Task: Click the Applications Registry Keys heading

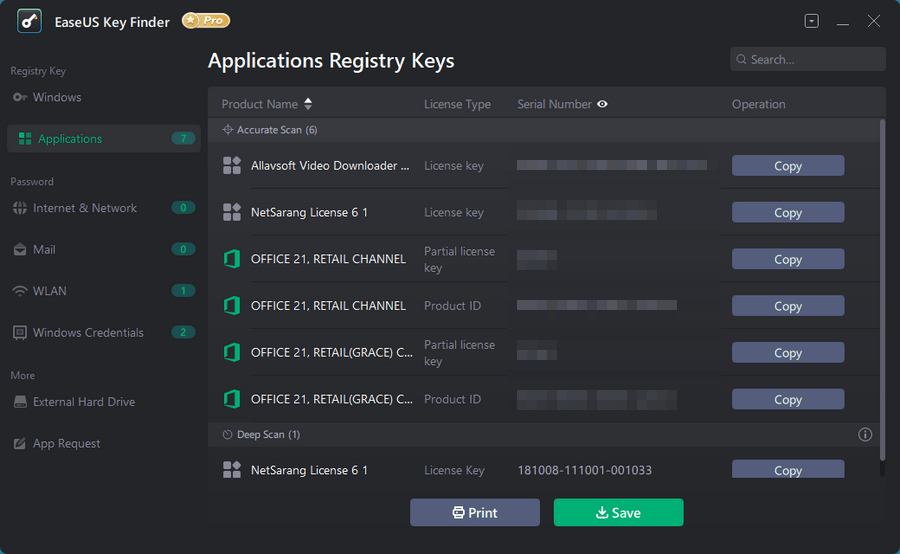Action: (331, 60)
